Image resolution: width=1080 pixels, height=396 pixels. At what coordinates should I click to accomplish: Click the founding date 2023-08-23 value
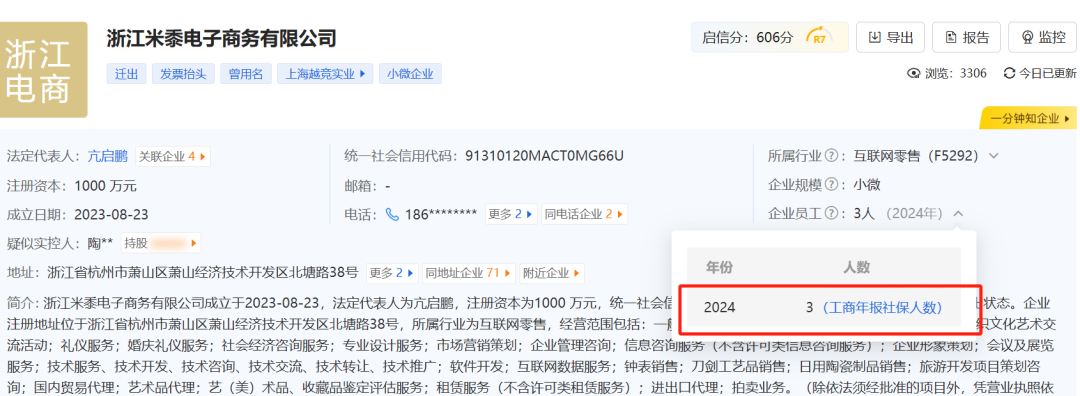[x=111, y=214]
